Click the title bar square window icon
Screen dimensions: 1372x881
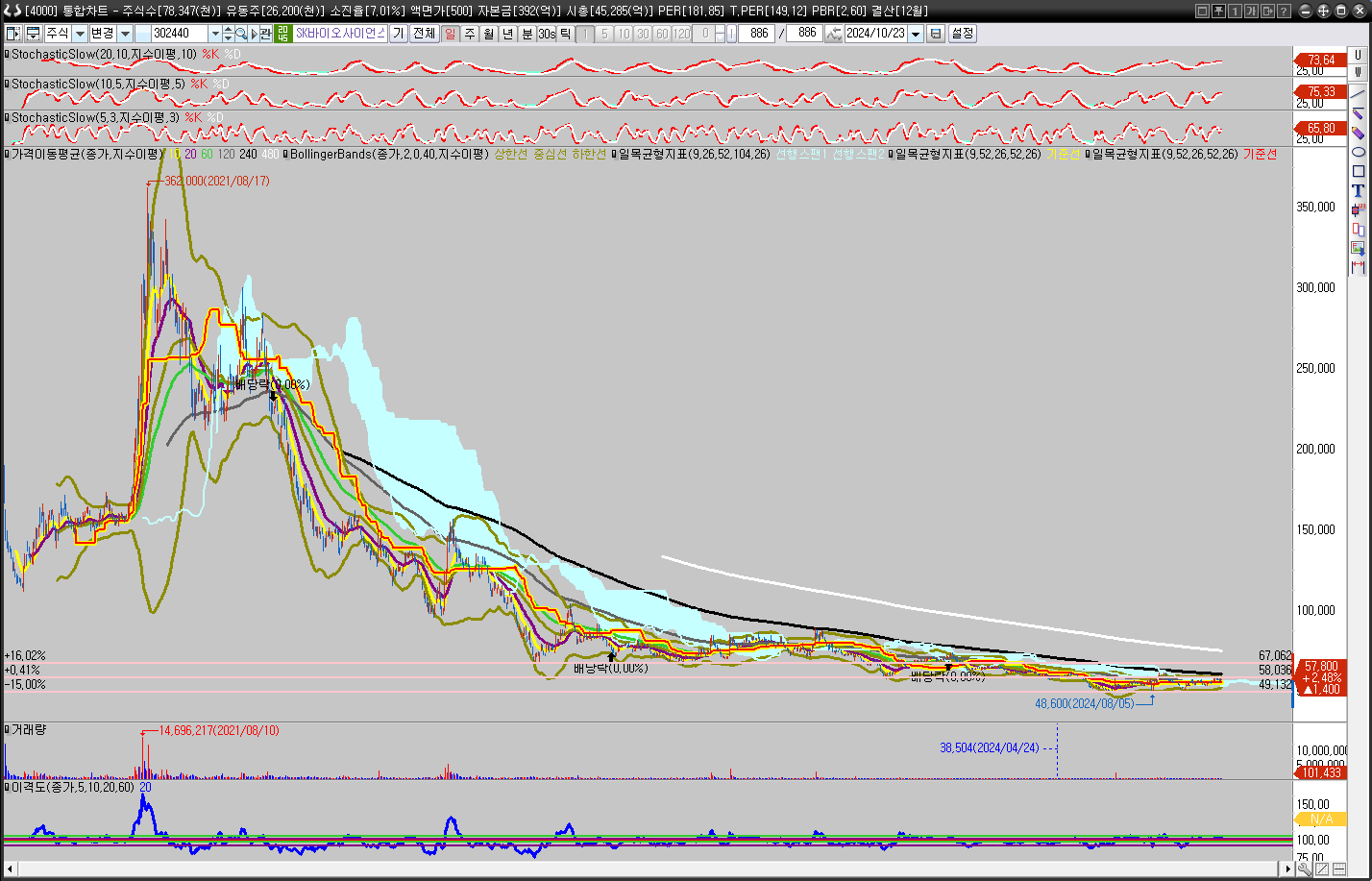click(1202, 12)
